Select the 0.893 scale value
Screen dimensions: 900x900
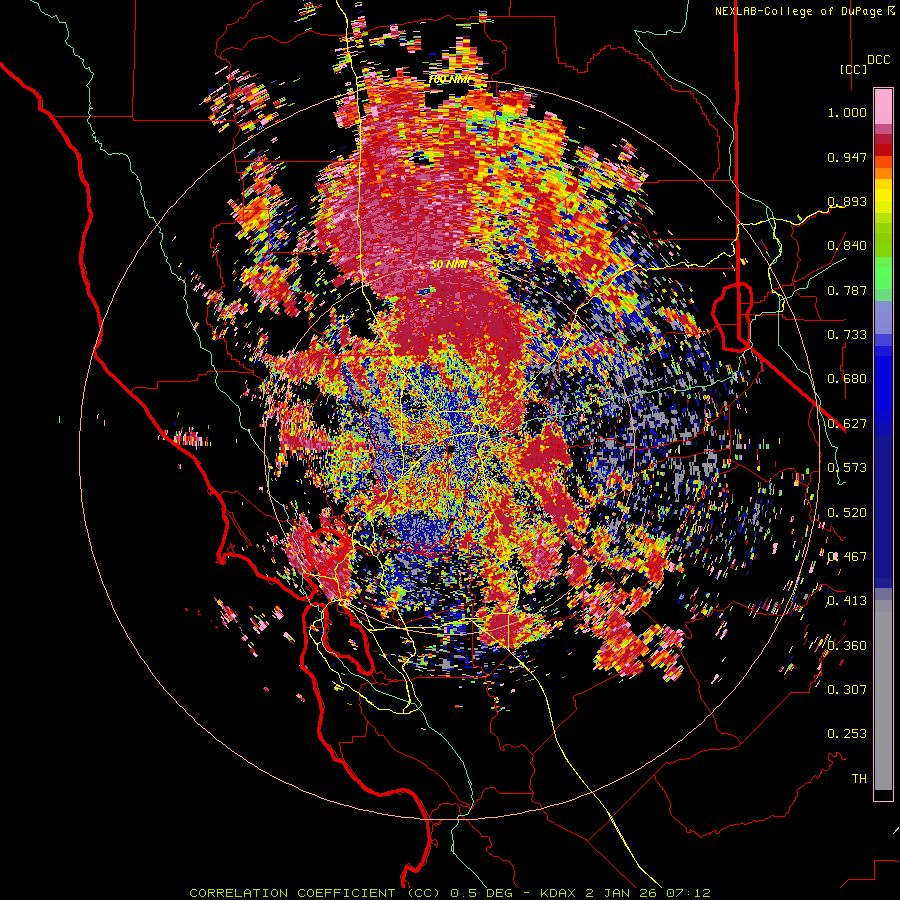(847, 201)
